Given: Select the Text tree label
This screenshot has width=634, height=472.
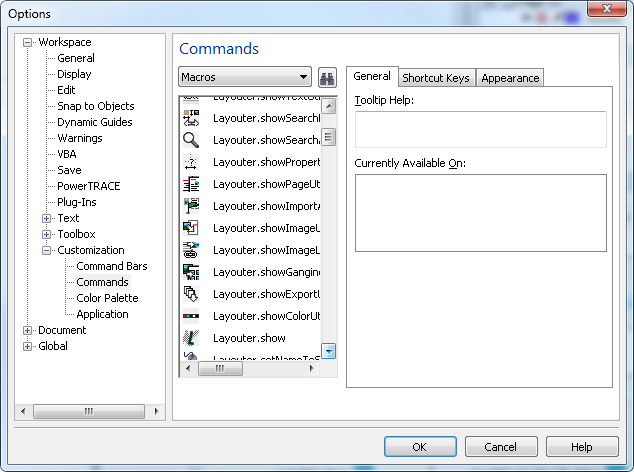Looking at the screenshot, I should [x=68, y=218].
